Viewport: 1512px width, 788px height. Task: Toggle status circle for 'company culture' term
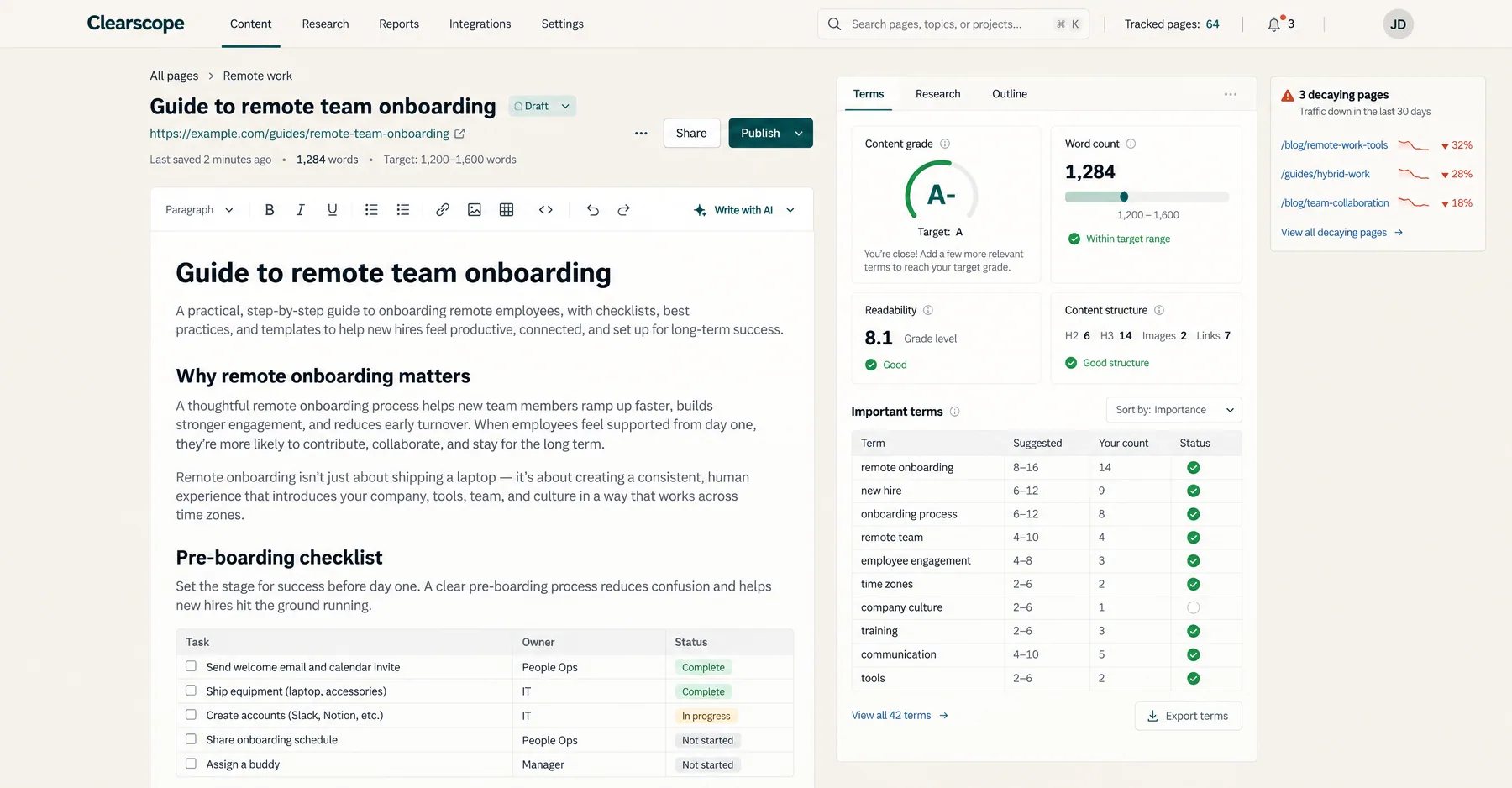coord(1193,607)
